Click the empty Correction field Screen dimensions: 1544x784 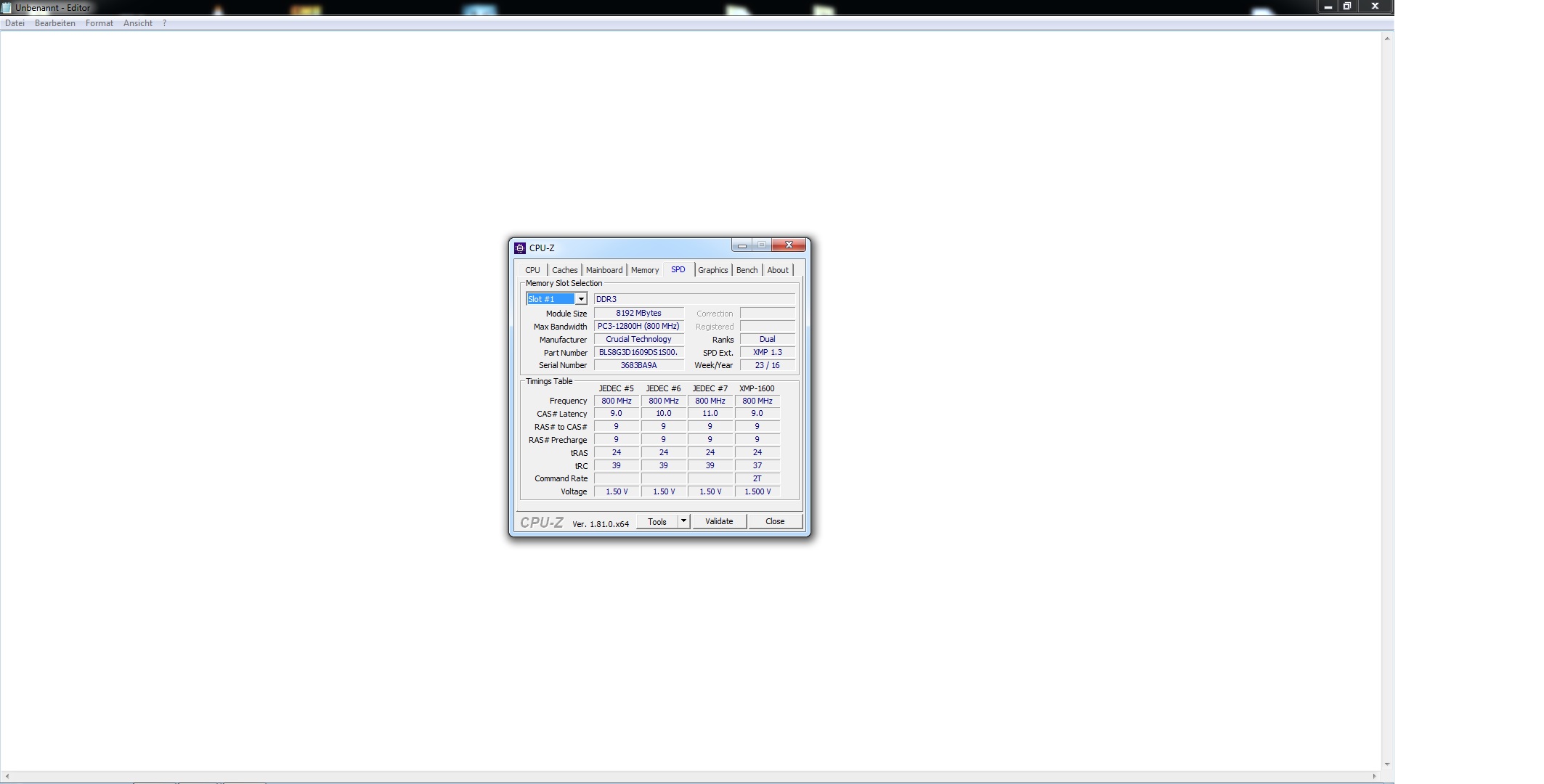coord(768,314)
